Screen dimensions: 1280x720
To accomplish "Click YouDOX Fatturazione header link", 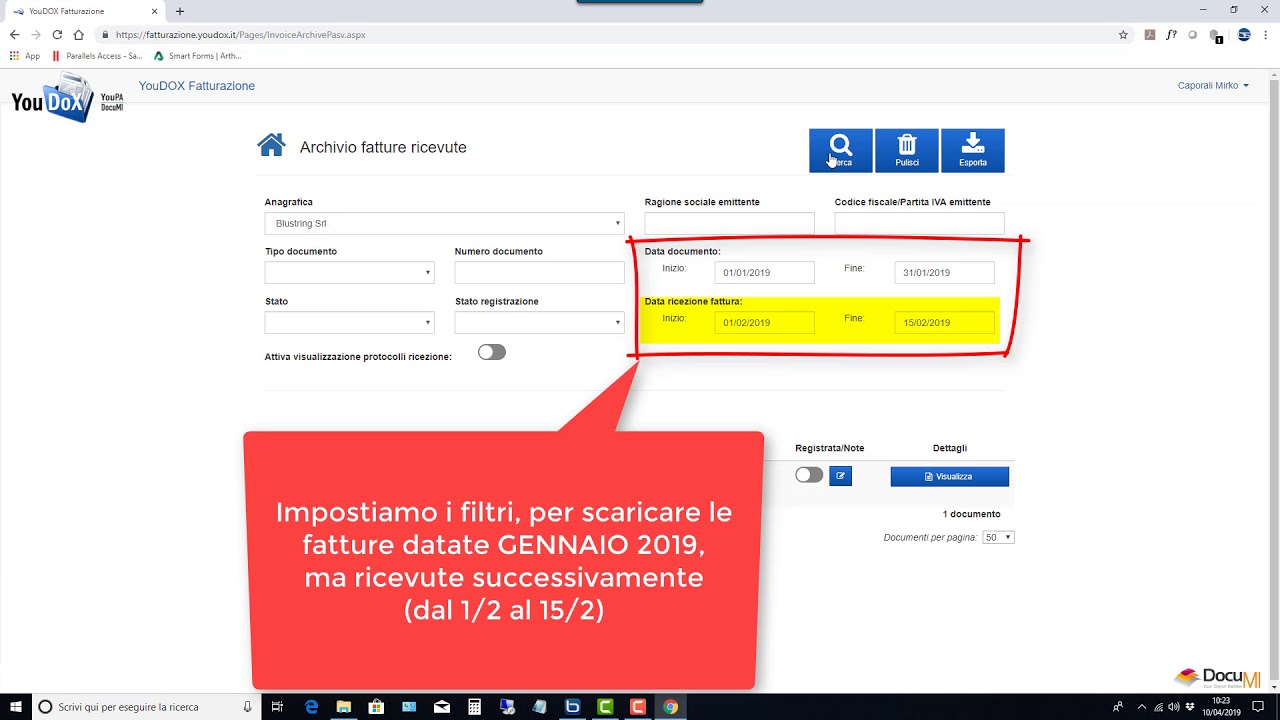I will click(x=197, y=86).
